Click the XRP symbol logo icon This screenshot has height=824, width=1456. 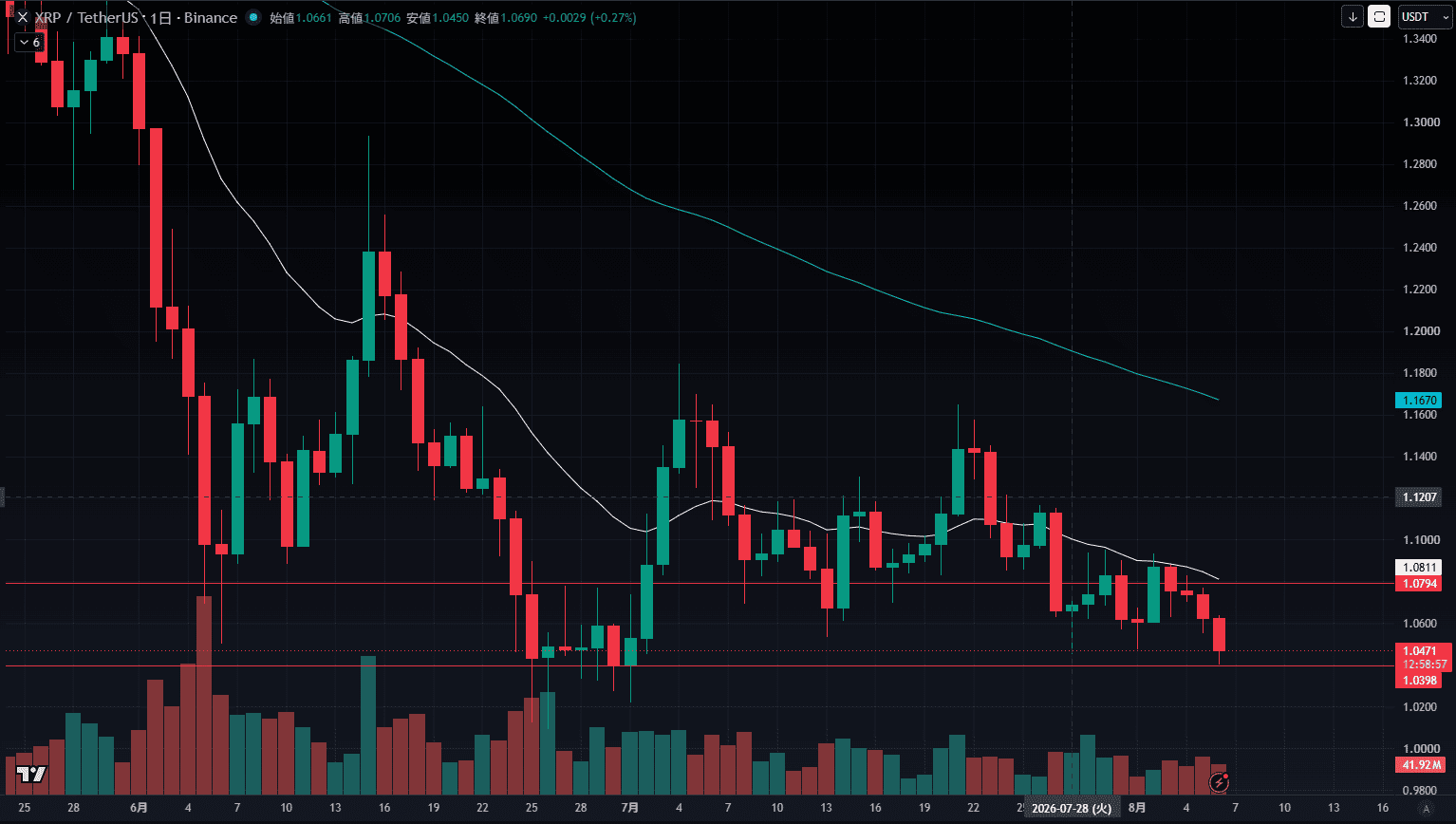pos(22,17)
